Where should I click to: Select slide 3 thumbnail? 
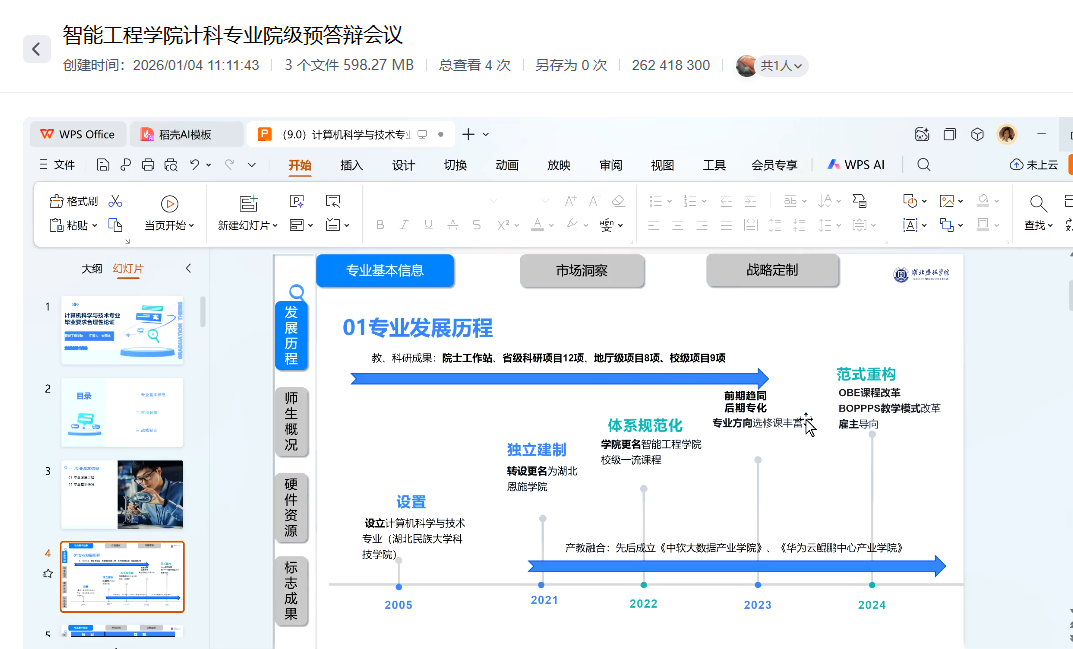pos(122,494)
